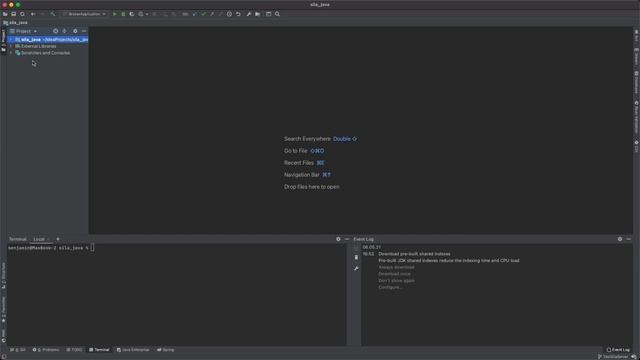Click the Search Everywhere magnifier icon
The width and height of the screenshot is (640, 360).
tap(277, 14)
